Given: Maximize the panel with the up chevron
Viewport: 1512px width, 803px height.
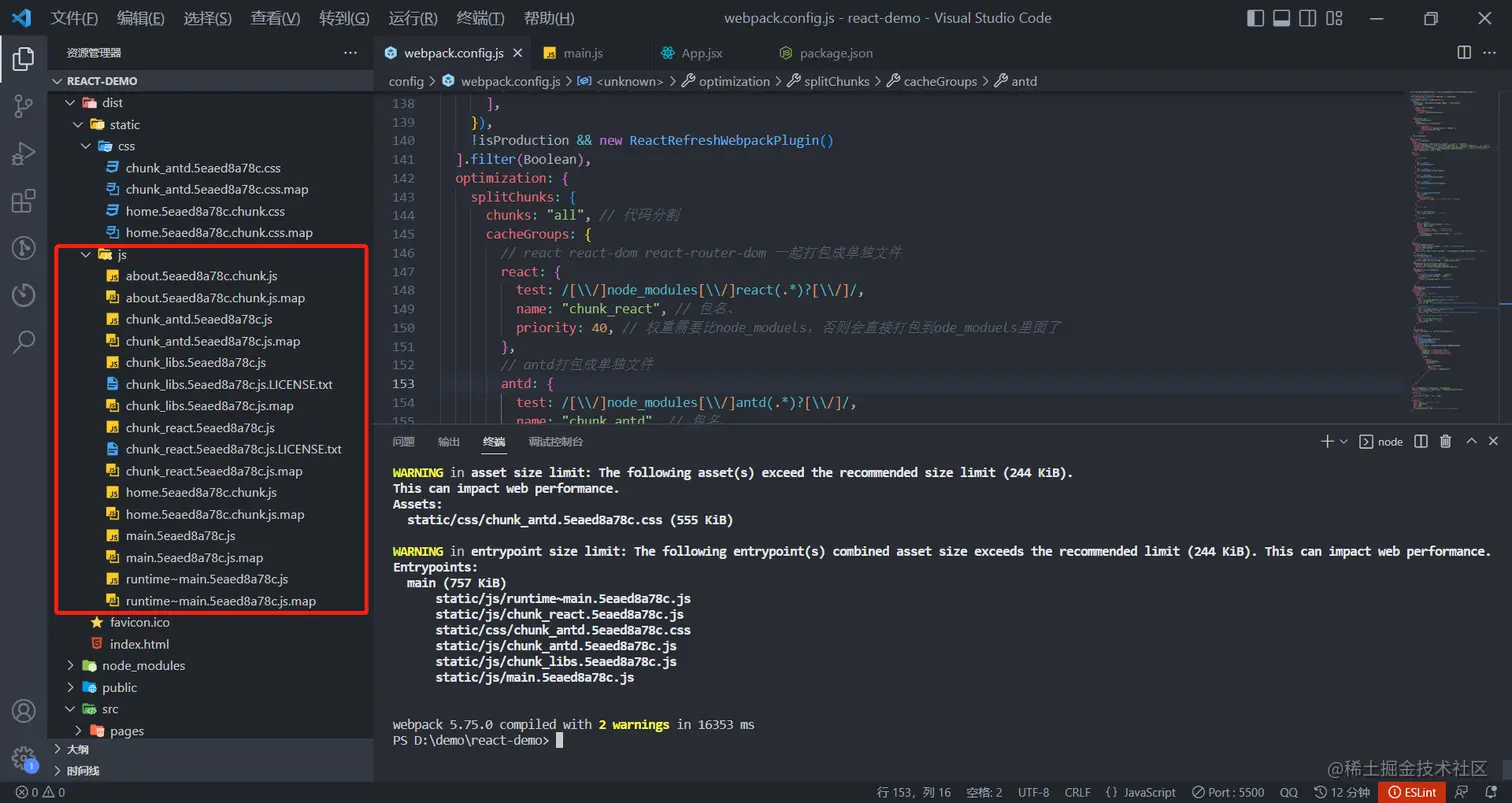Looking at the screenshot, I should (1471, 441).
